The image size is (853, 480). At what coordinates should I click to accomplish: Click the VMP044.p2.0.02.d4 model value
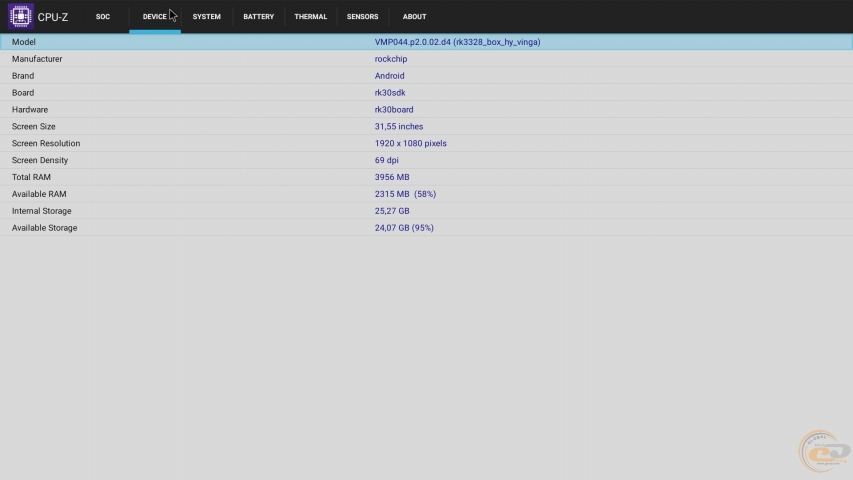(x=458, y=42)
